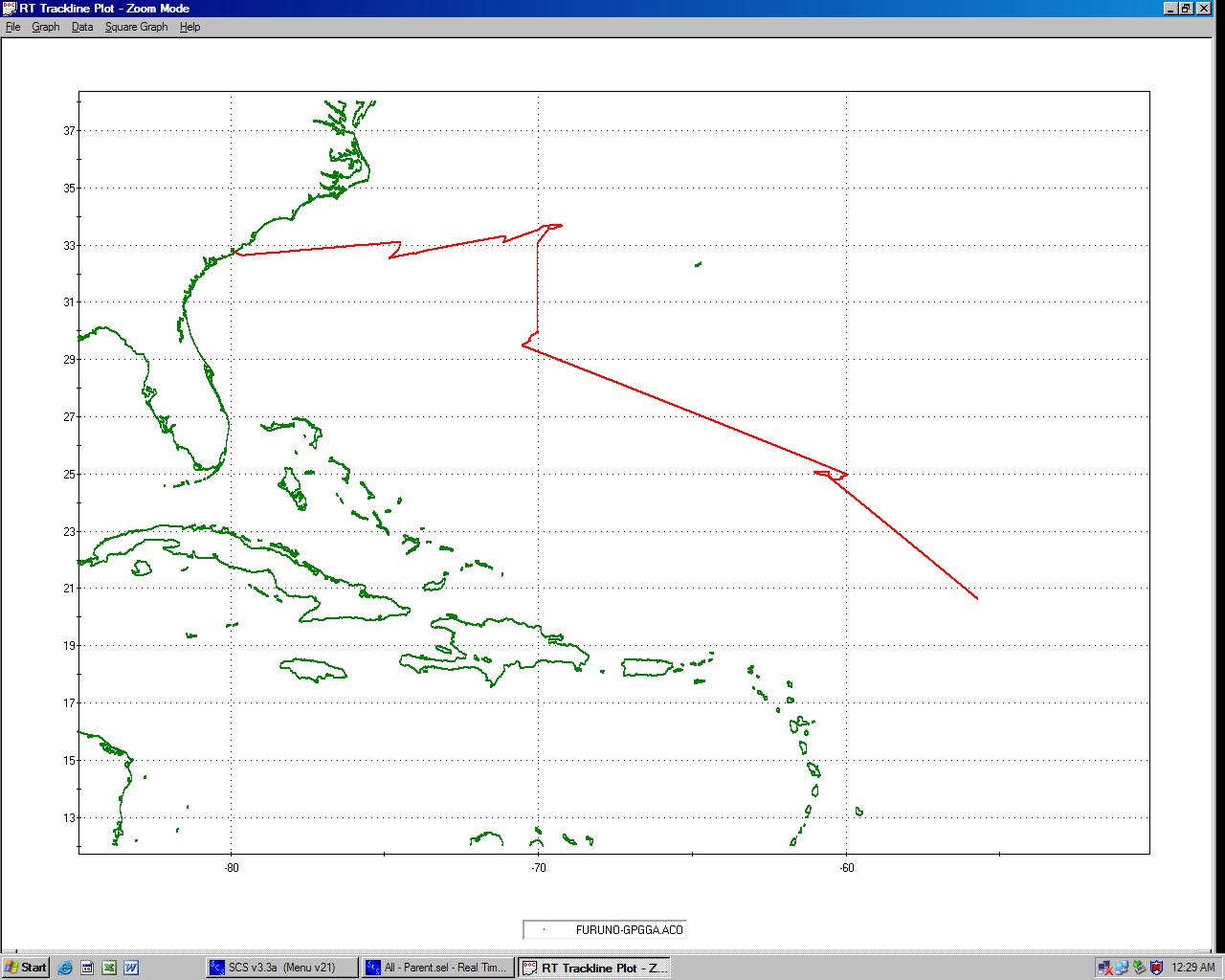Launch Word from quick launch
Viewport: 1225px width, 980px height.
pyautogui.click(x=131, y=968)
